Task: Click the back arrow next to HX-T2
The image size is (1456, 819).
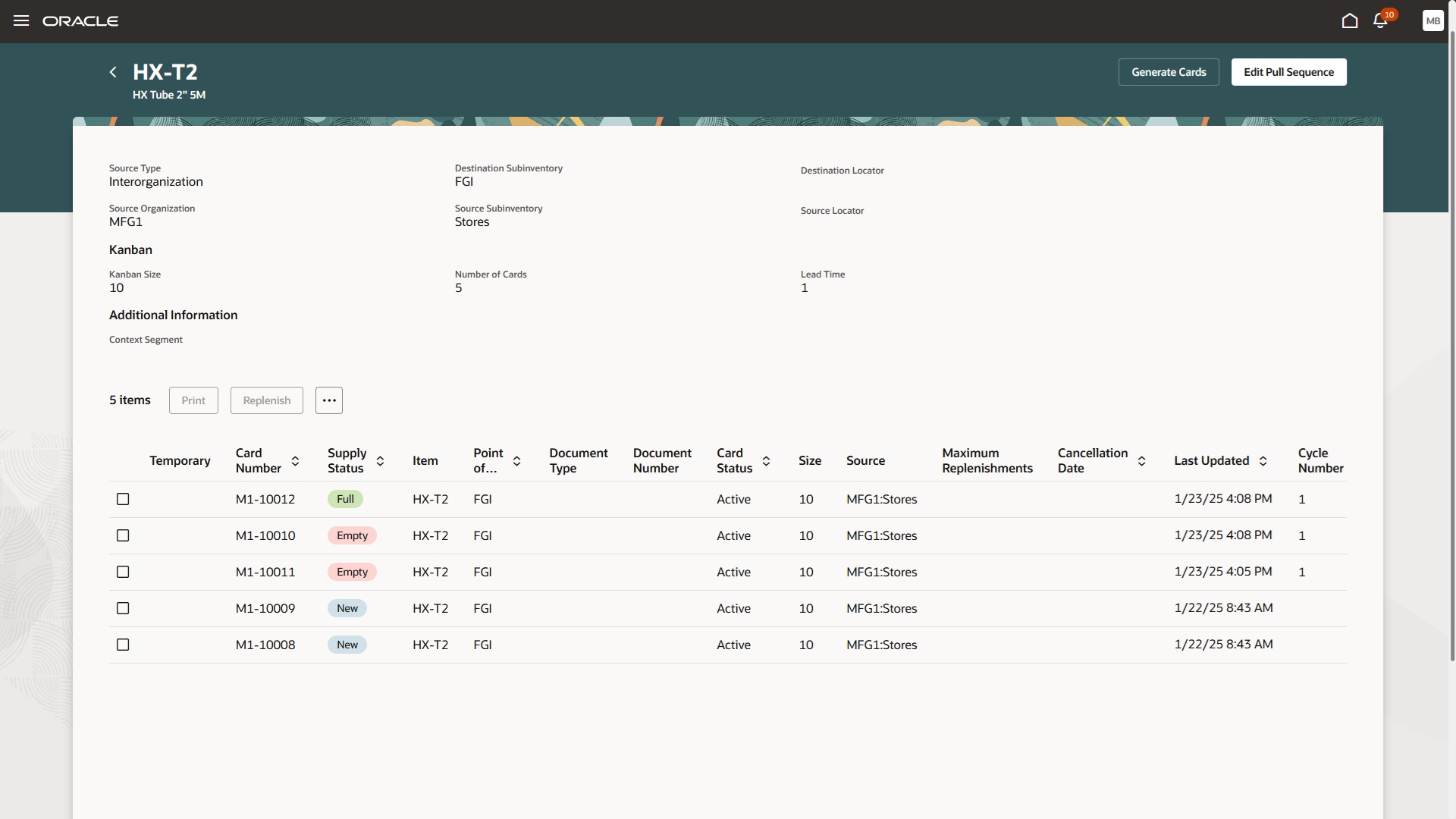Action: coord(113,71)
